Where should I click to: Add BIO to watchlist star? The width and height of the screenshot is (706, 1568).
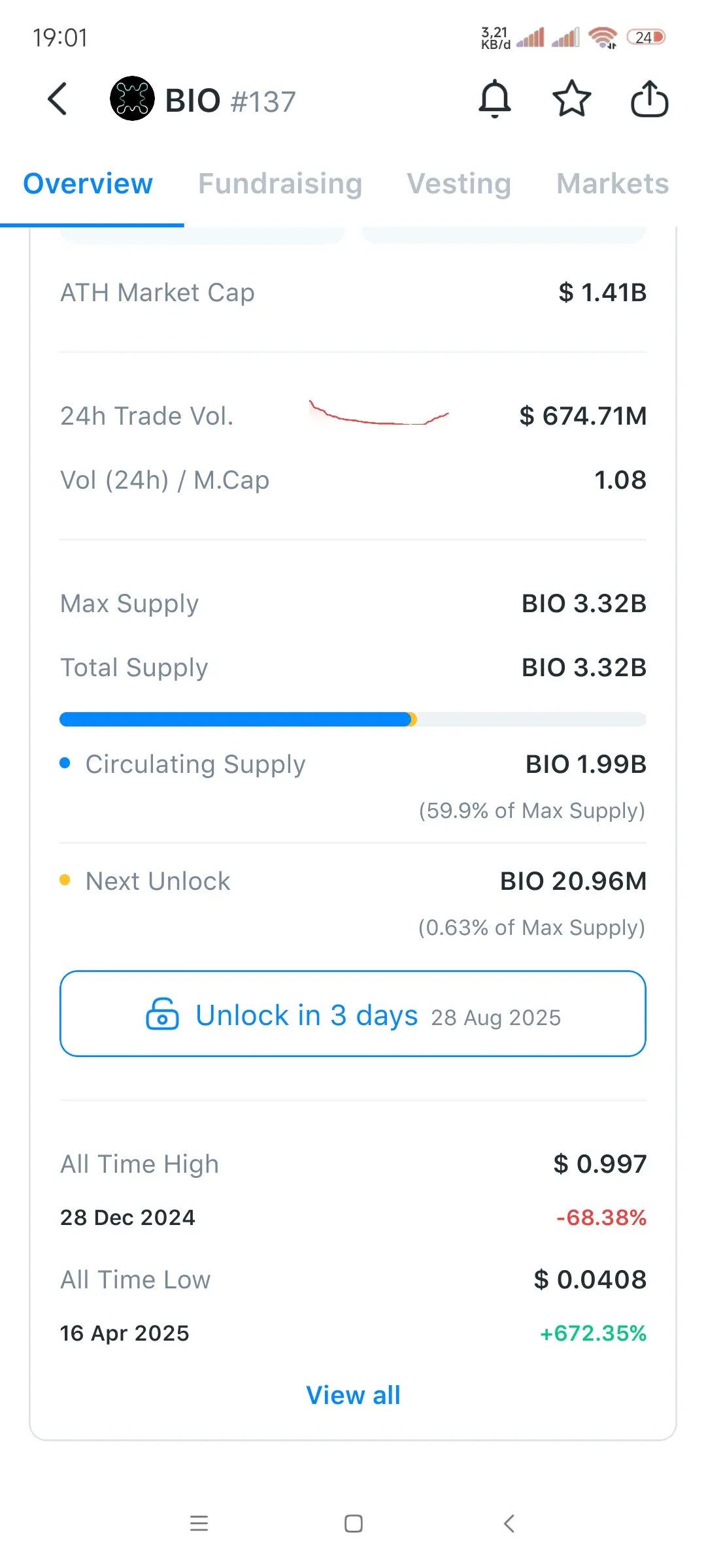click(572, 99)
